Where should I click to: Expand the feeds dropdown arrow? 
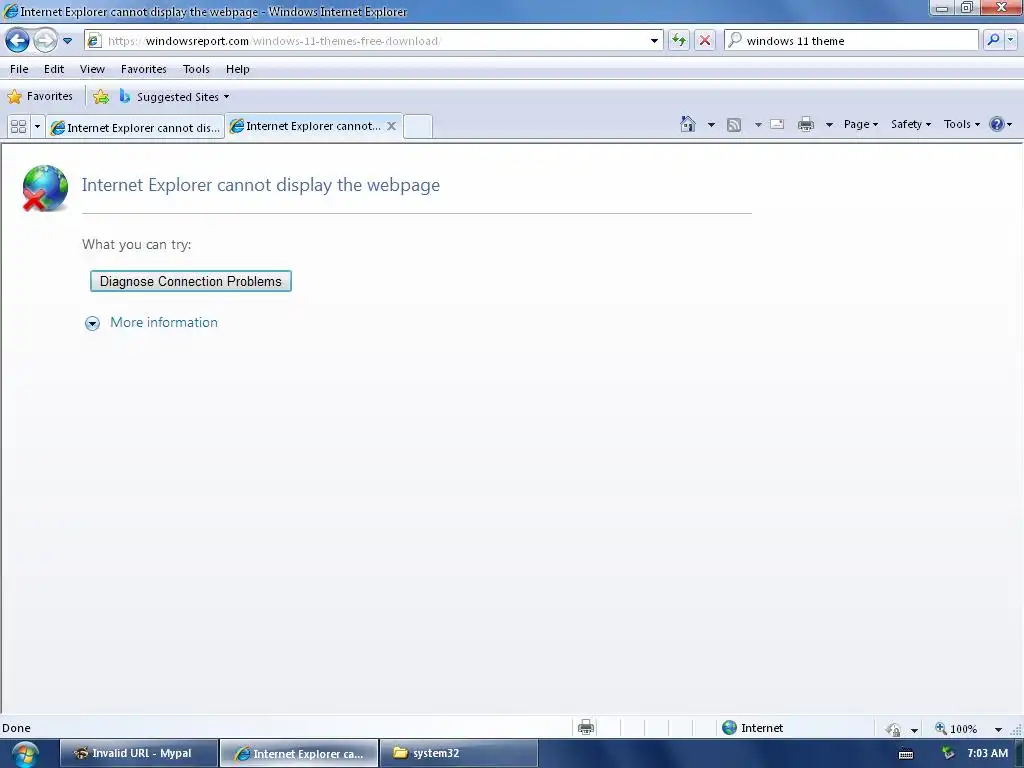click(758, 125)
